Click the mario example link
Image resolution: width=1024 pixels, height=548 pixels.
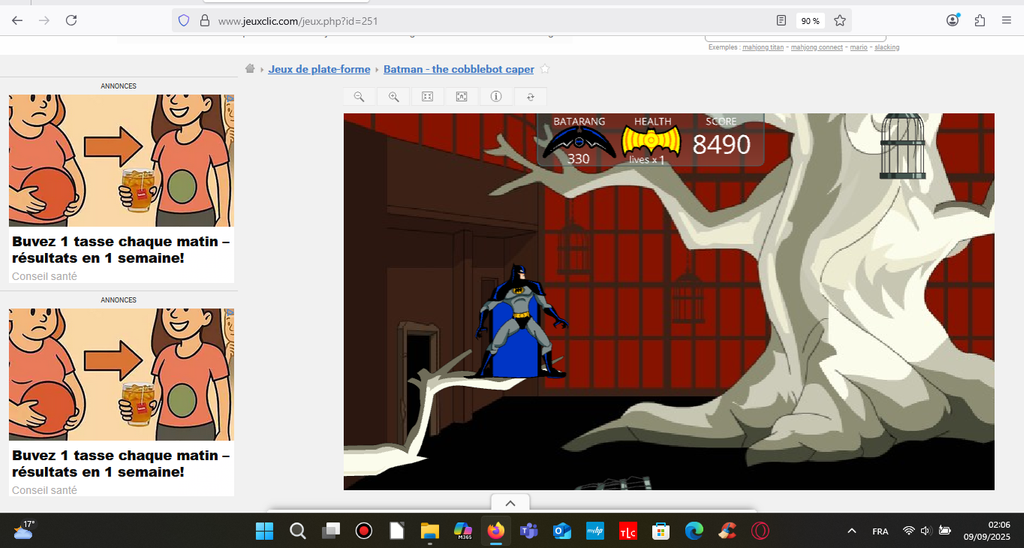(x=858, y=47)
